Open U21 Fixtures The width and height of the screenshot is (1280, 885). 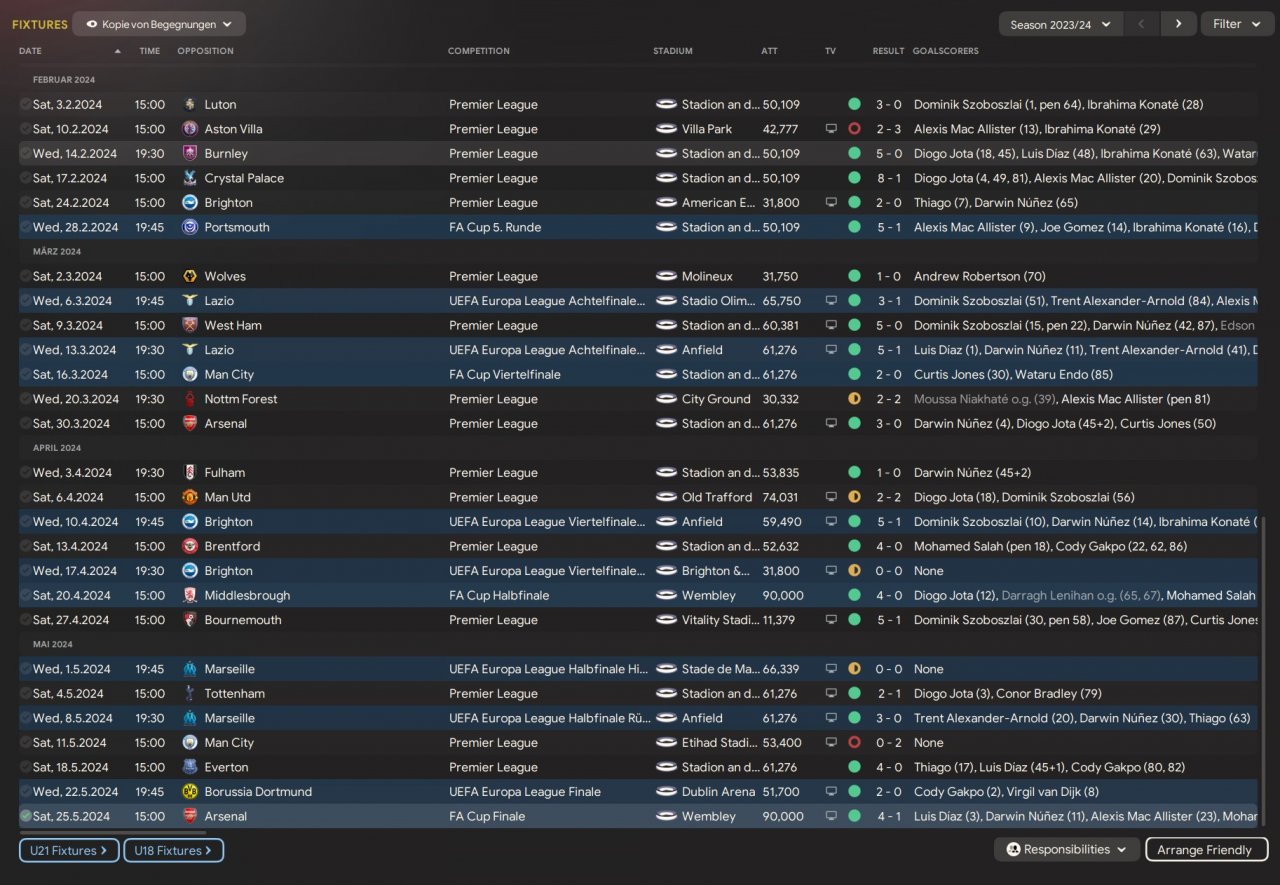69,850
